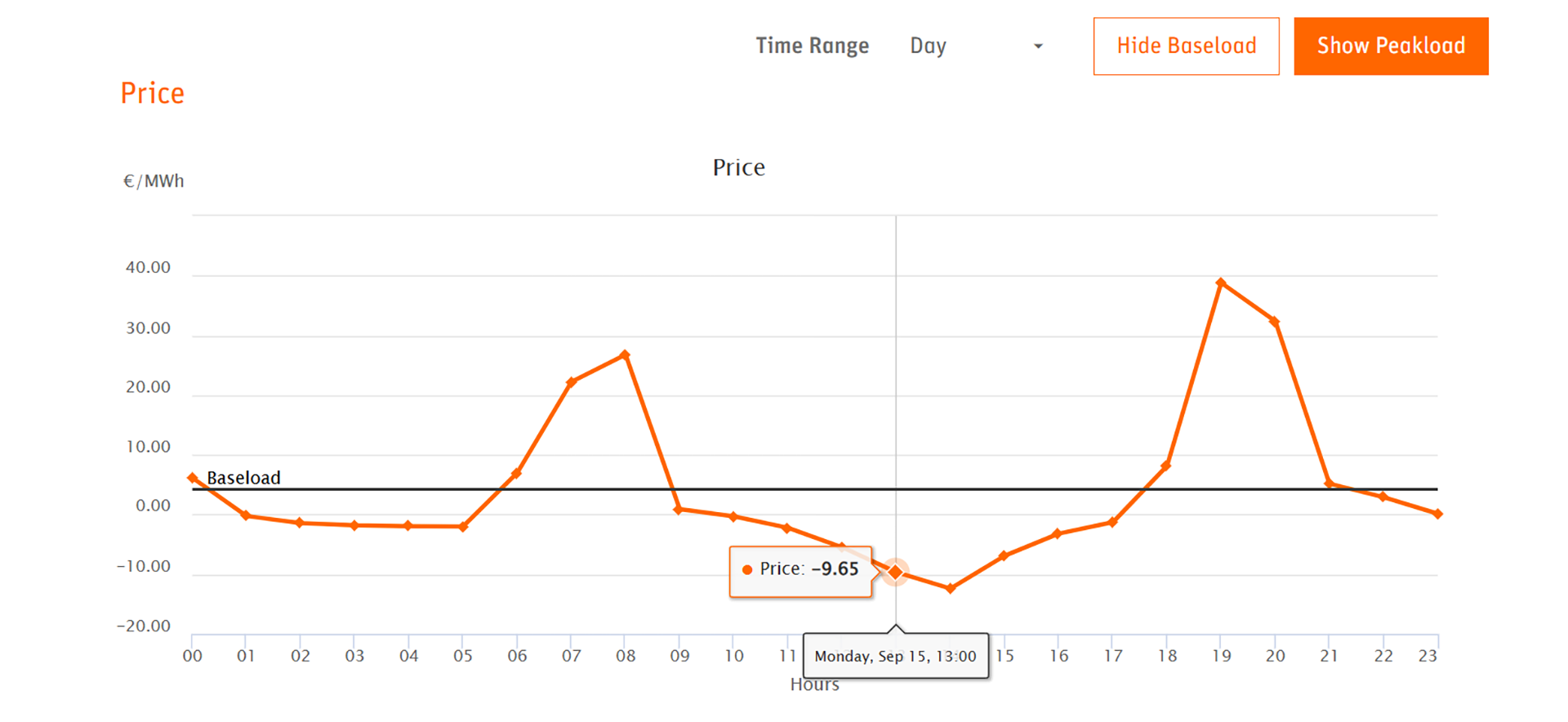
Task: Click the dropdown arrow next to Day
Action: (1038, 47)
